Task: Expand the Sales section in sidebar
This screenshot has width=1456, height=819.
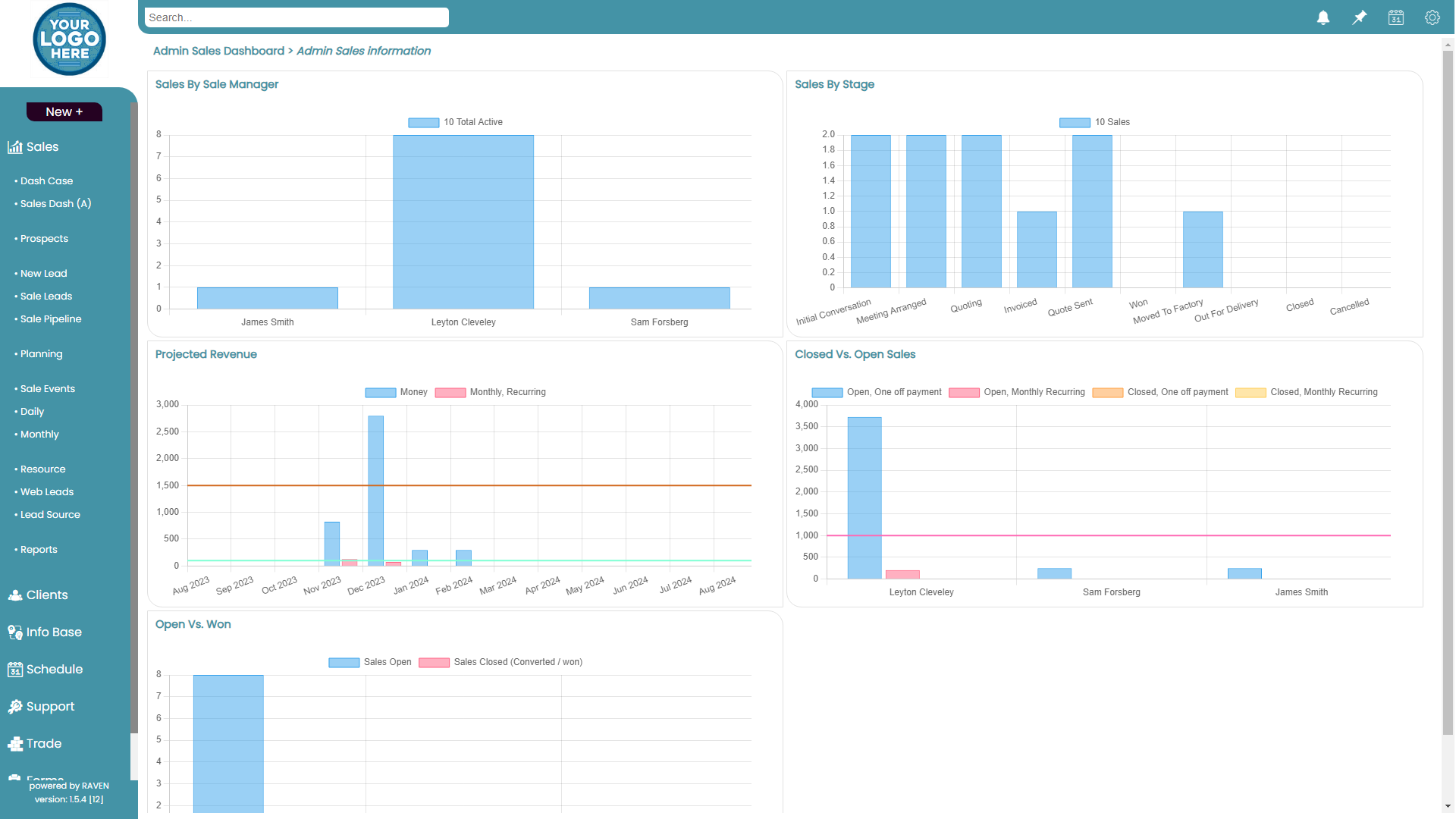Action: [42, 147]
